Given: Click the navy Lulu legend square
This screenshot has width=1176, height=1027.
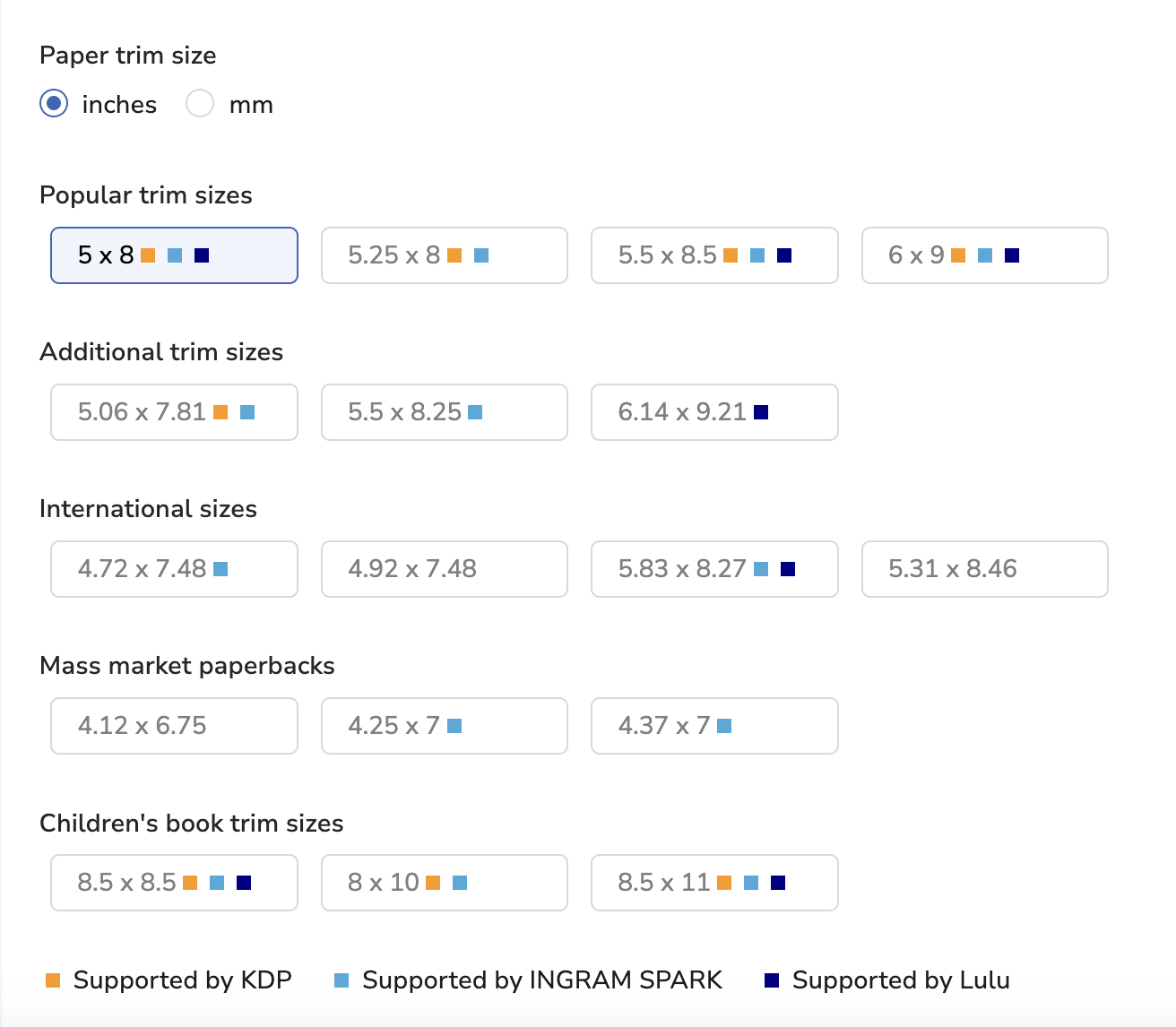Looking at the screenshot, I should click(x=772, y=980).
